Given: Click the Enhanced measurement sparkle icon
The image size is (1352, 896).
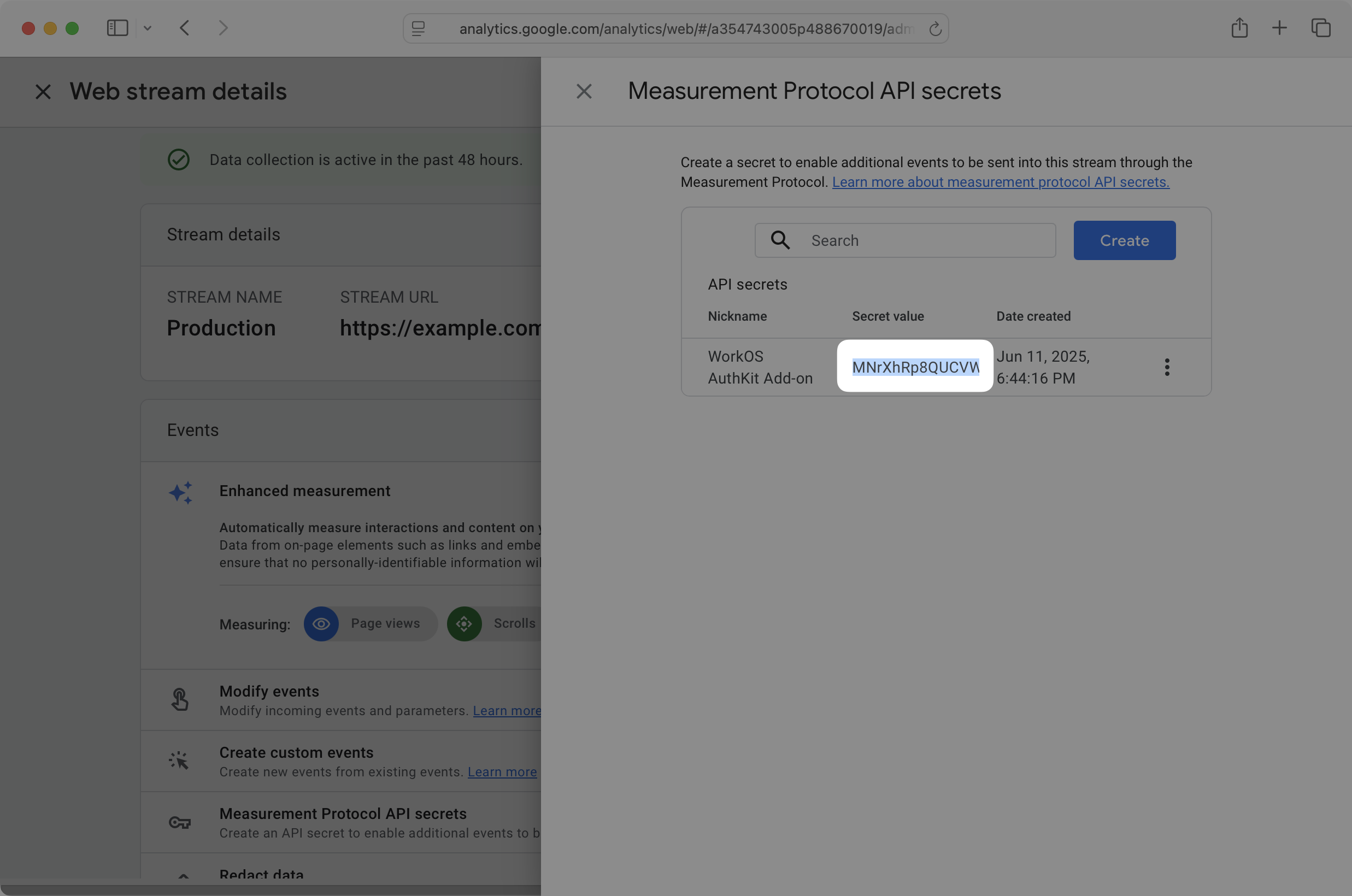Looking at the screenshot, I should (x=180, y=493).
